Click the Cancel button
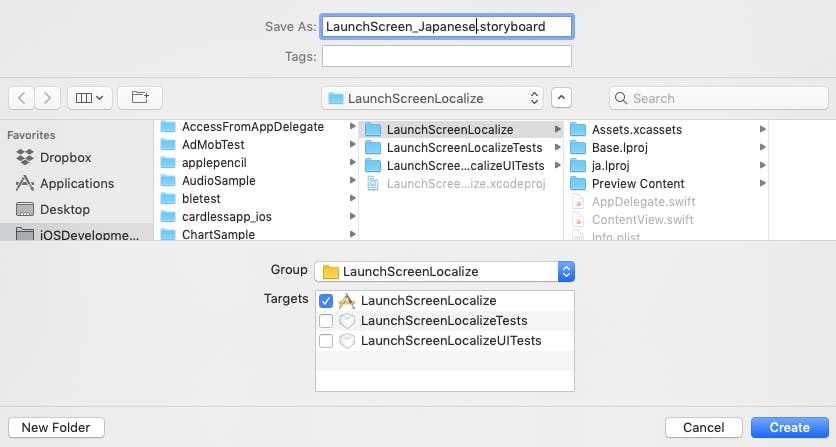836x447 pixels. (704, 428)
